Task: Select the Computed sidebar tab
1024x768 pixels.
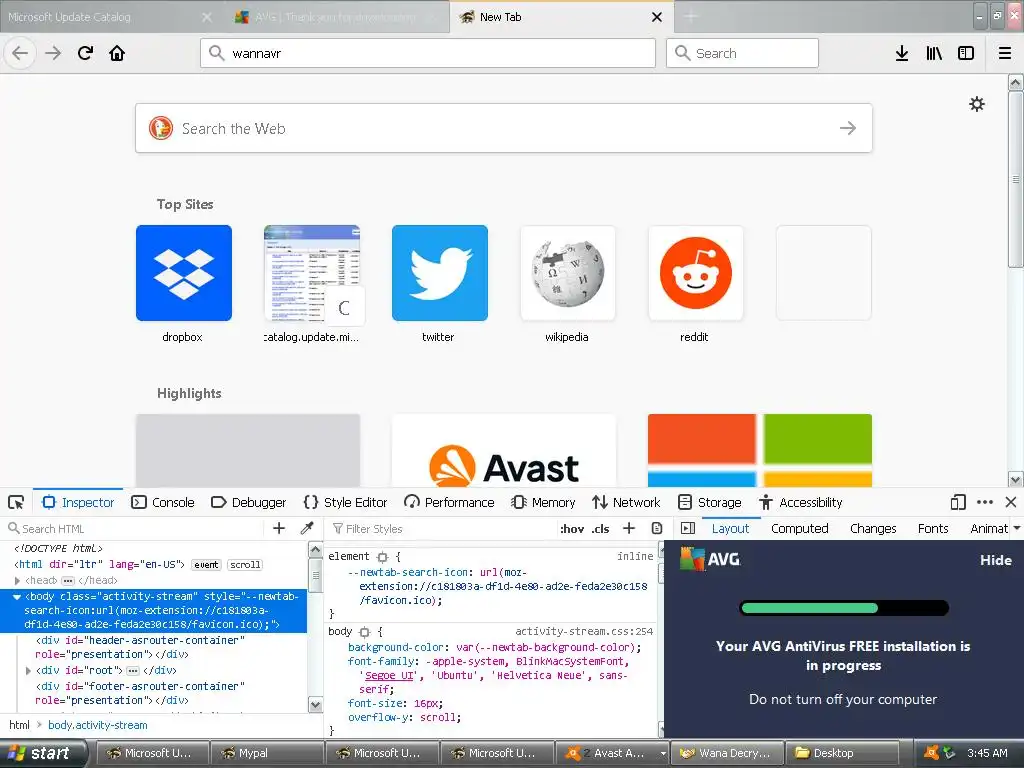Action: point(799,528)
